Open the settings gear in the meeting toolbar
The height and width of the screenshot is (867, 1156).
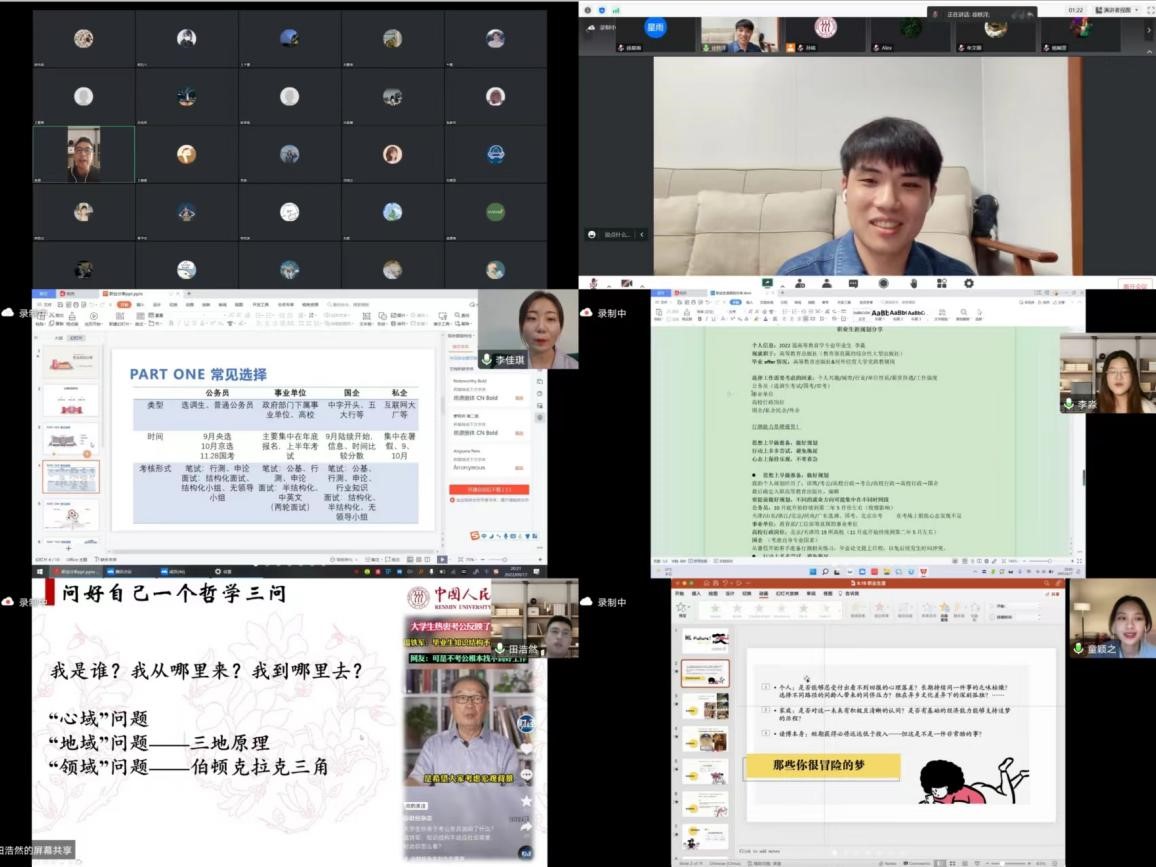coord(969,284)
